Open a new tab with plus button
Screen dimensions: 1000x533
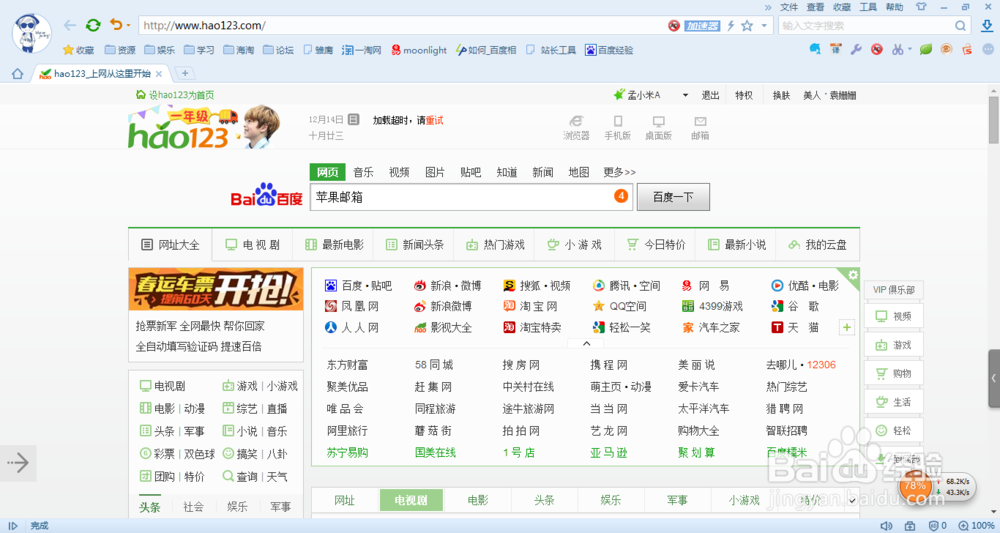point(185,73)
